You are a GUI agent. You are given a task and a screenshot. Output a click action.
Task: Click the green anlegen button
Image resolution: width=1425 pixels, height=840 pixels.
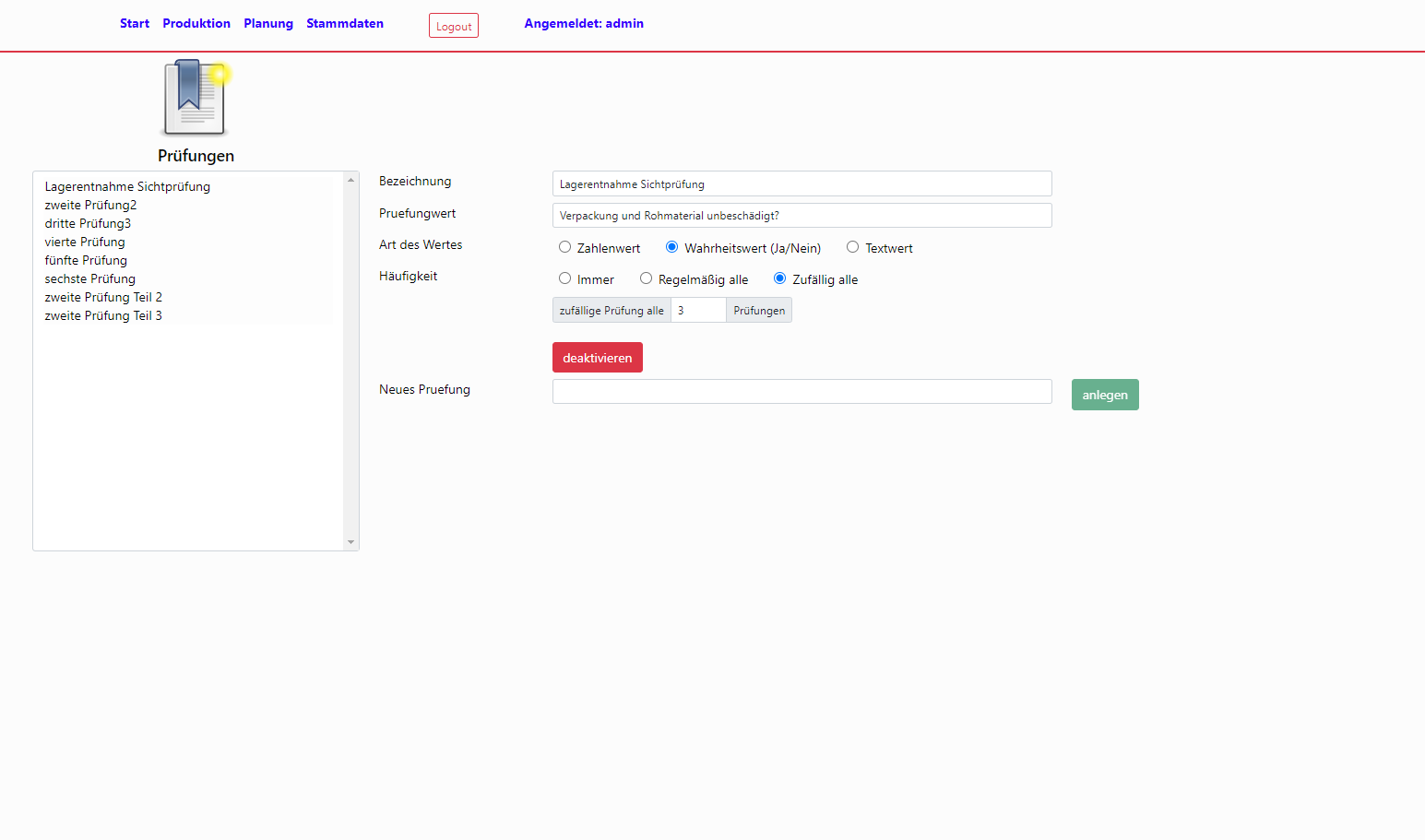1104,395
